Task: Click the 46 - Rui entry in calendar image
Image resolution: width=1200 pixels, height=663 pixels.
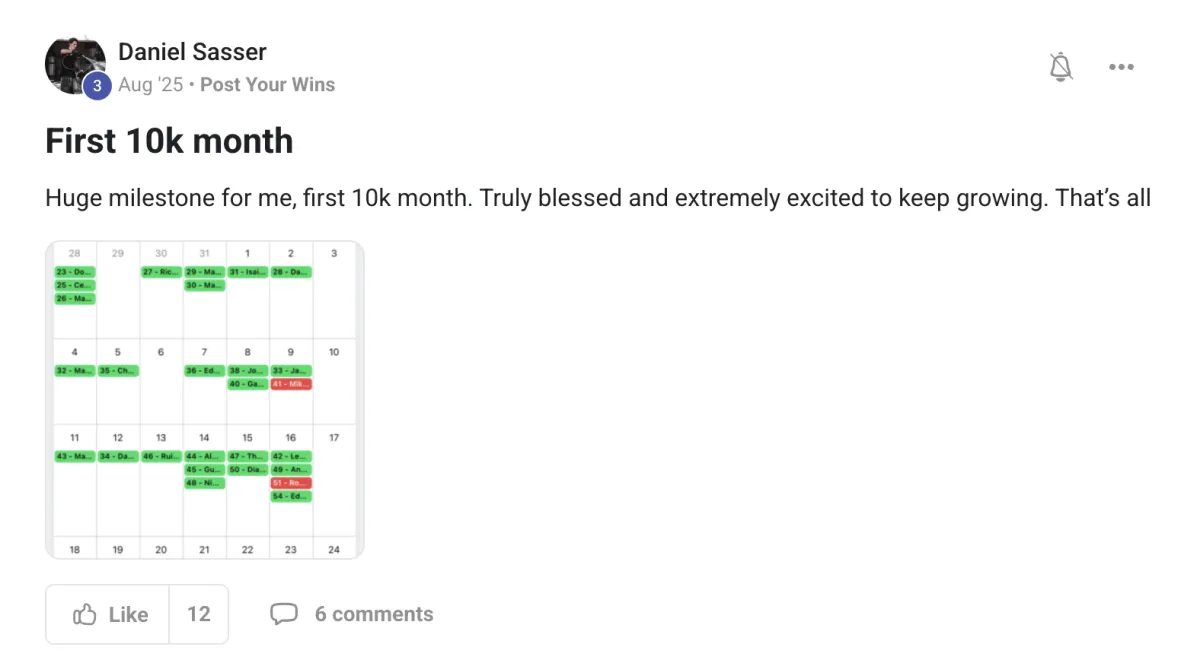Action: [161, 456]
